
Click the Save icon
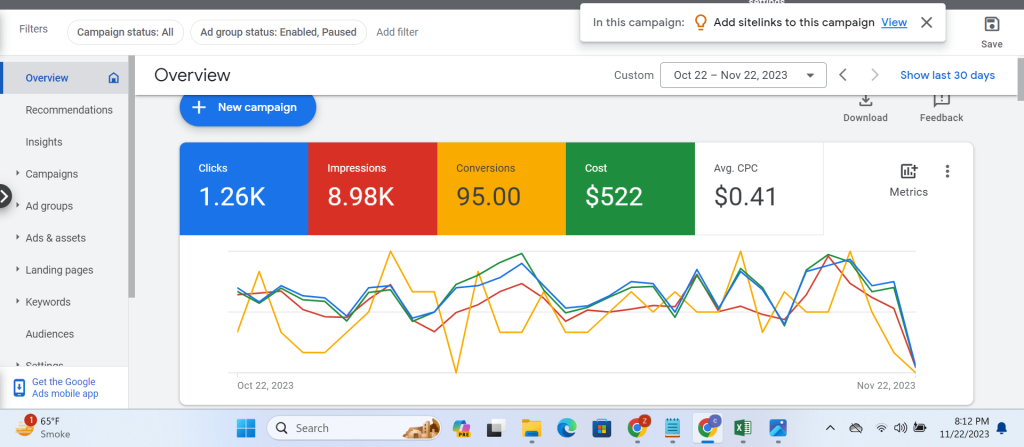pos(991,25)
